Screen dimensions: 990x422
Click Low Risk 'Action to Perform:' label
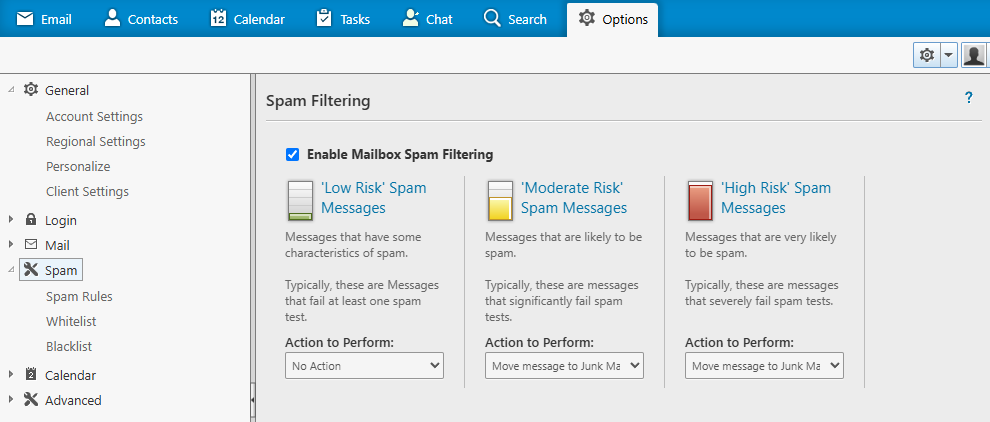(x=340, y=342)
